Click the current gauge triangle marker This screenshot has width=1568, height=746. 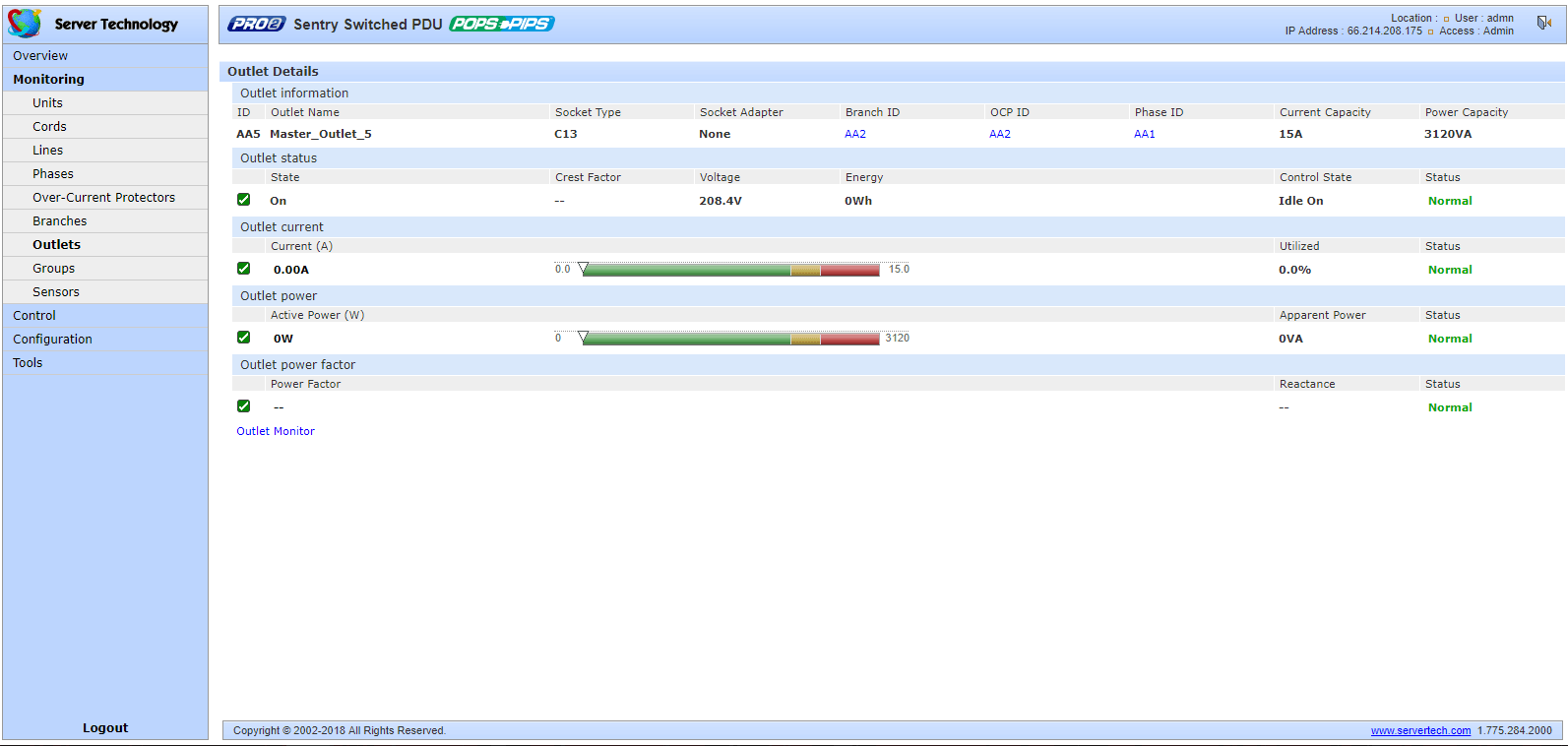point(583,269)
